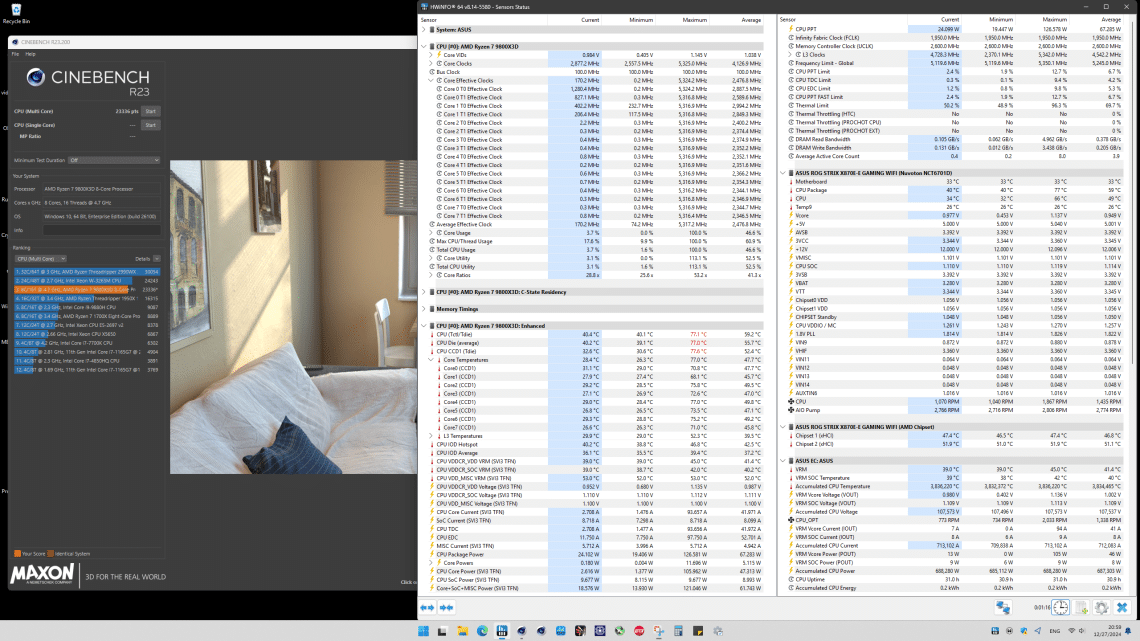Open HWiNFO sensor settings gear icon
This screenshot has width=1140, height=641.
coord(1101,608)
